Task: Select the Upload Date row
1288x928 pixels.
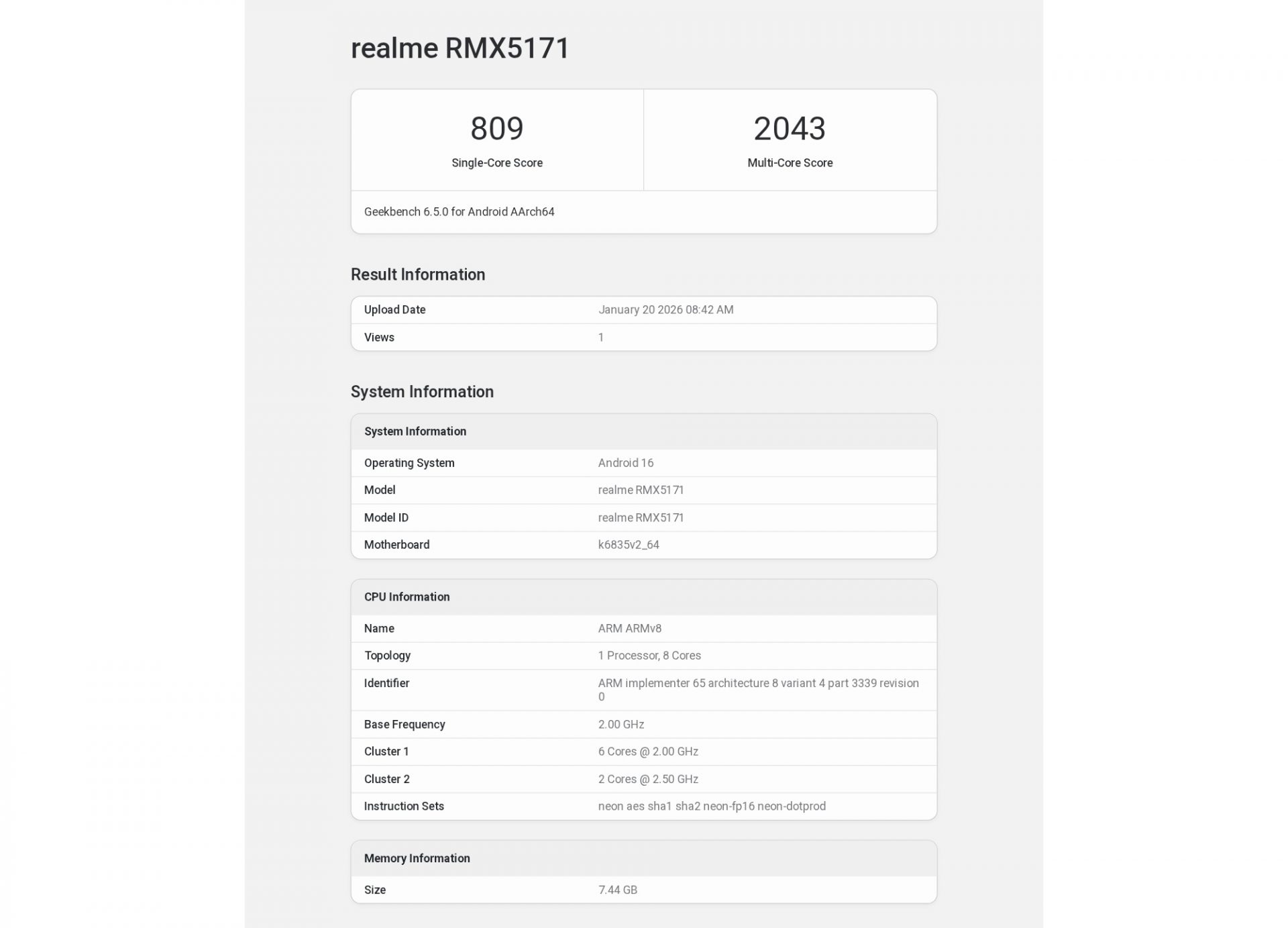Action: click(644, 309)
